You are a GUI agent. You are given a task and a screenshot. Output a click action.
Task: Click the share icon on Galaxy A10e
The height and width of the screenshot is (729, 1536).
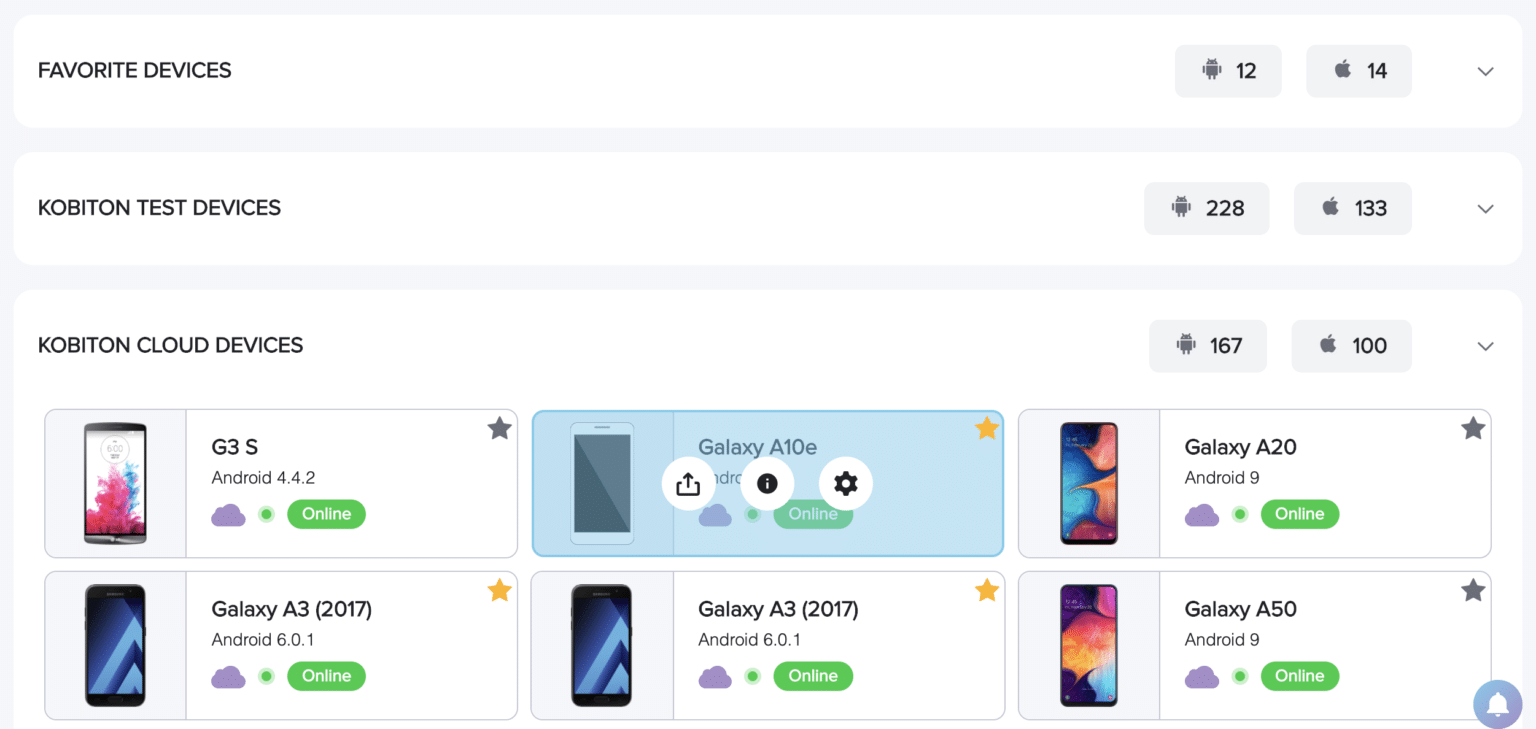click(688, 484)
